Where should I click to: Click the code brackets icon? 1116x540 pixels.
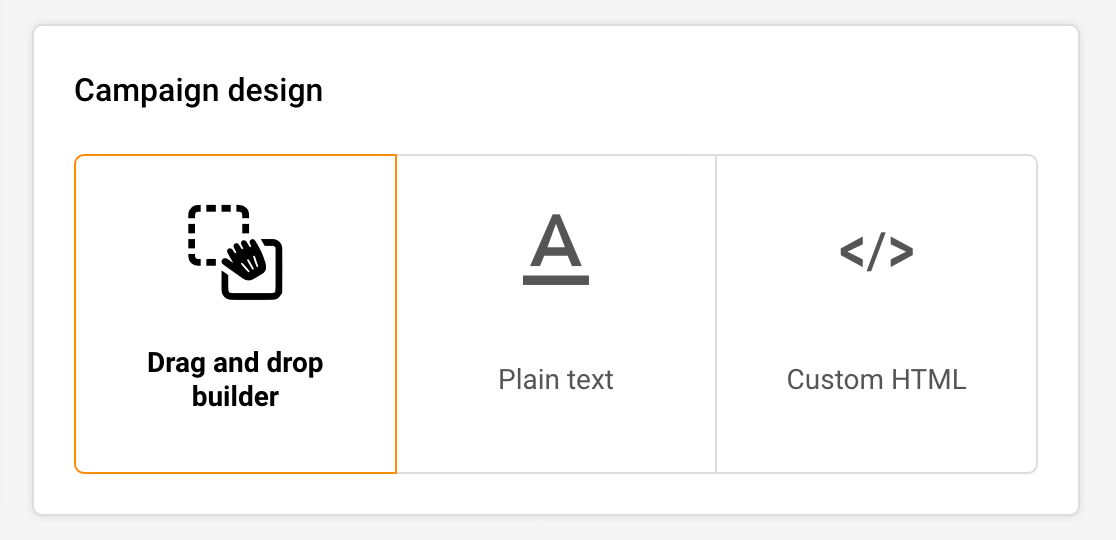click(876, 253)
